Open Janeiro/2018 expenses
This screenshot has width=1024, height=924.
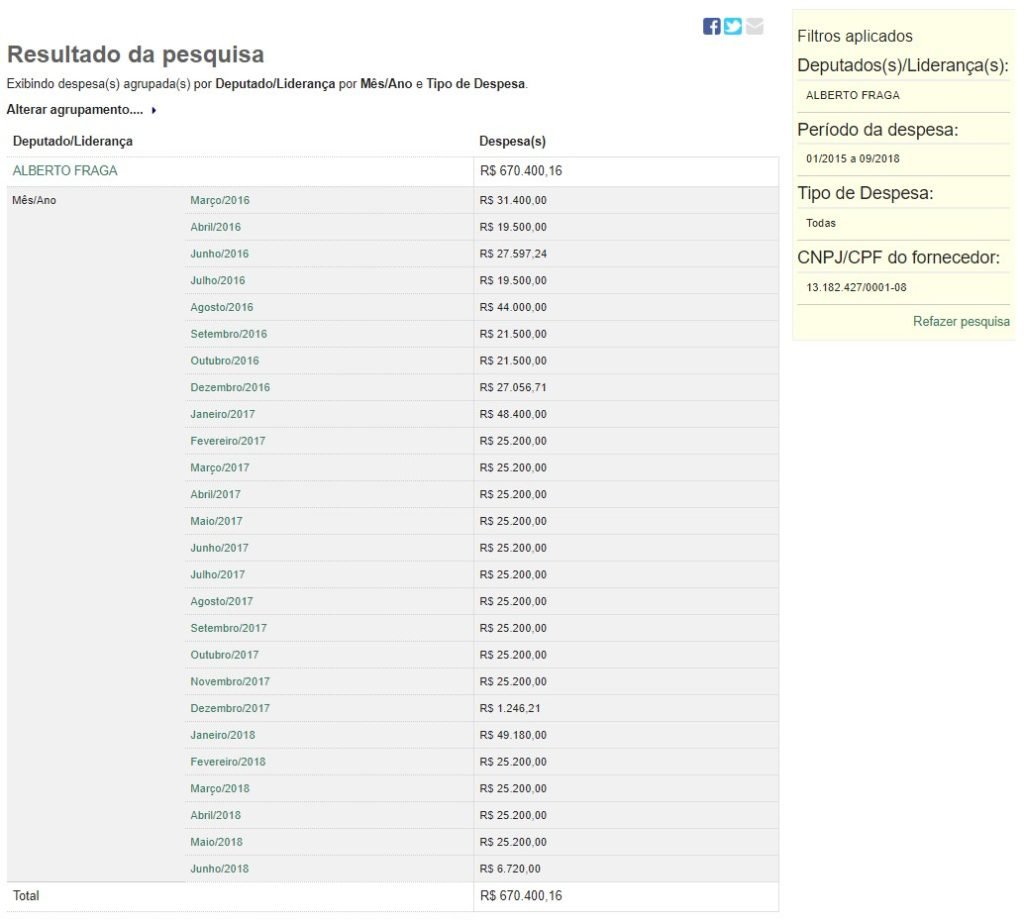223,735
